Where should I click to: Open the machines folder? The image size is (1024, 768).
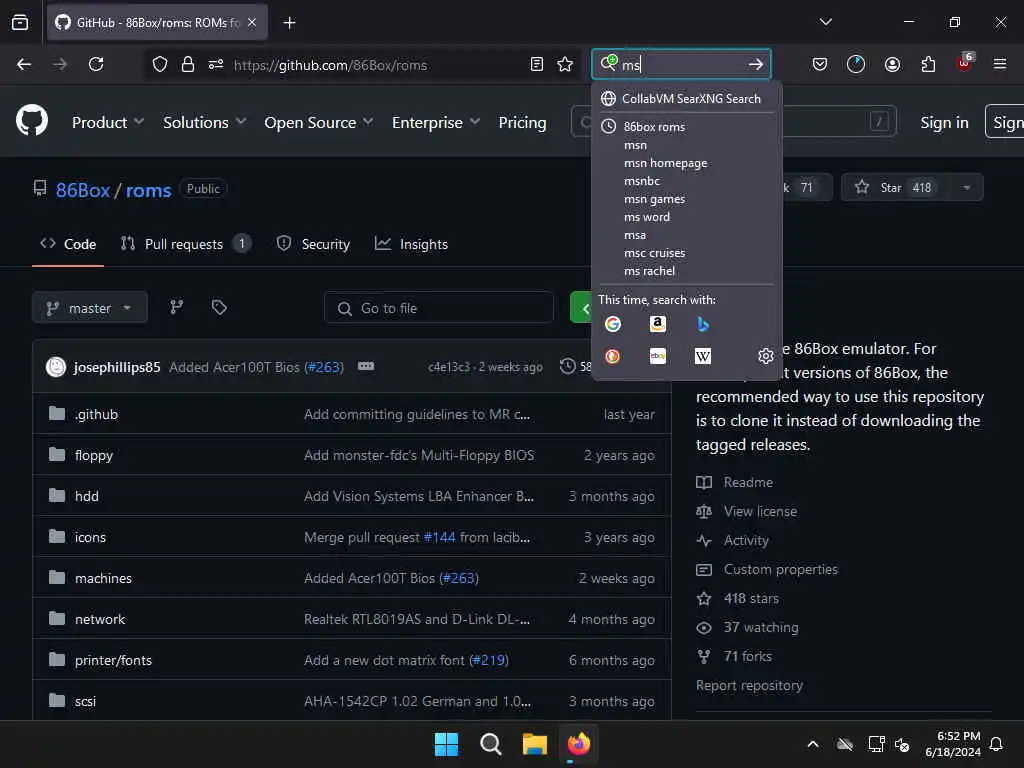103,578
